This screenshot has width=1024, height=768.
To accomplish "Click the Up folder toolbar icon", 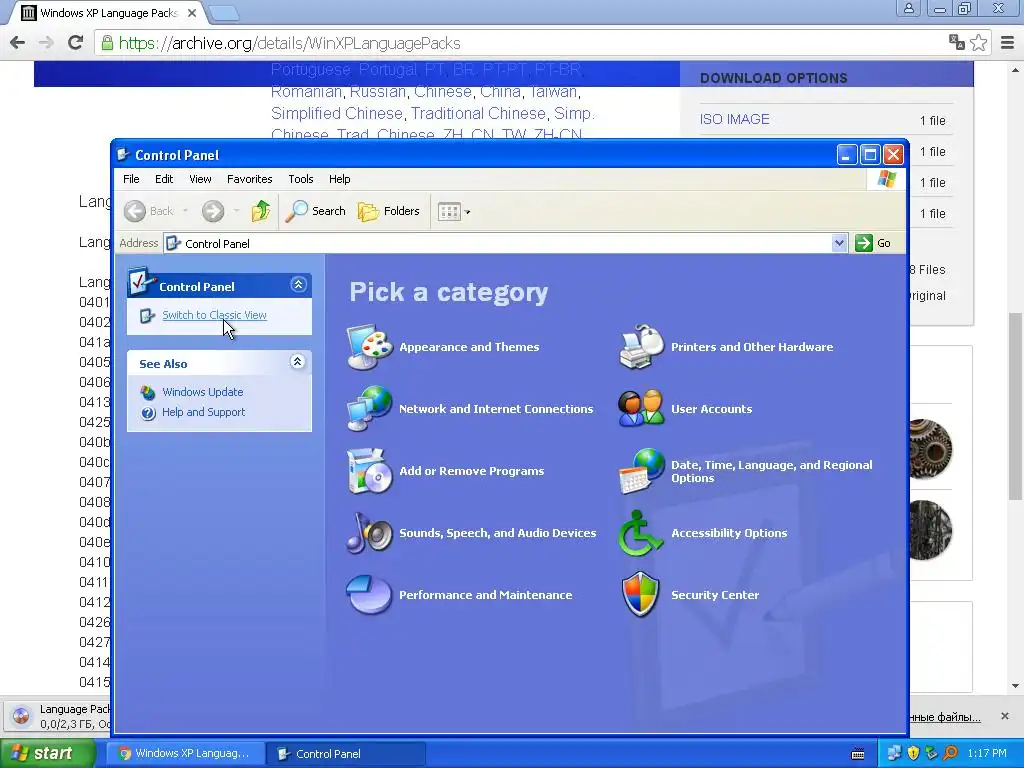I will click(x=261, y=211).
